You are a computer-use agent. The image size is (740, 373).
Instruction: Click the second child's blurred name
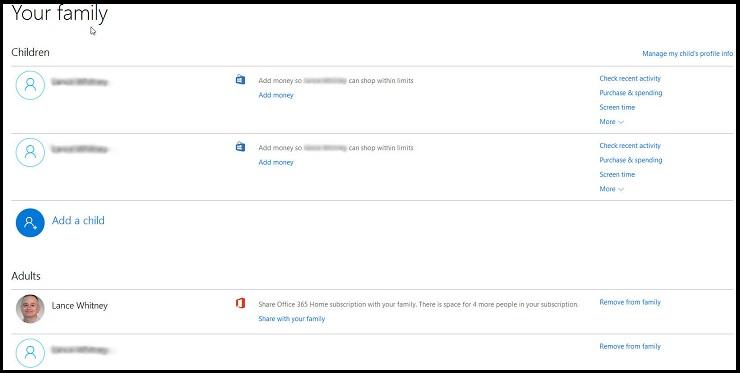[x=80, y=149]
